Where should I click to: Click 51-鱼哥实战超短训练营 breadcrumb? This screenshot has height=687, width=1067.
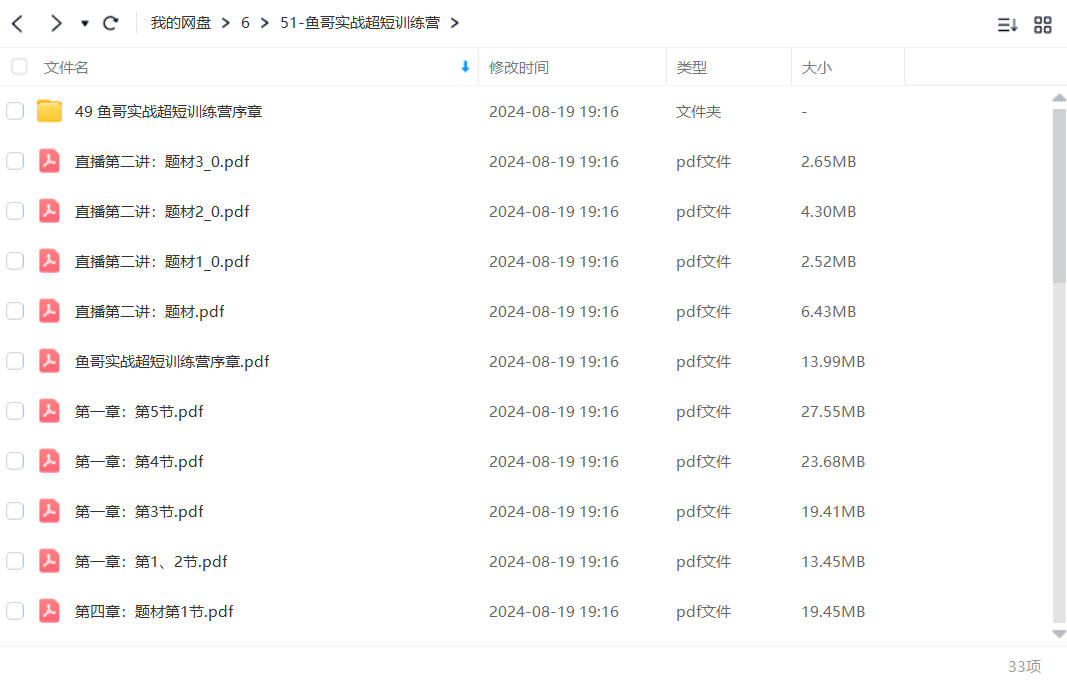tap(360, 23)
